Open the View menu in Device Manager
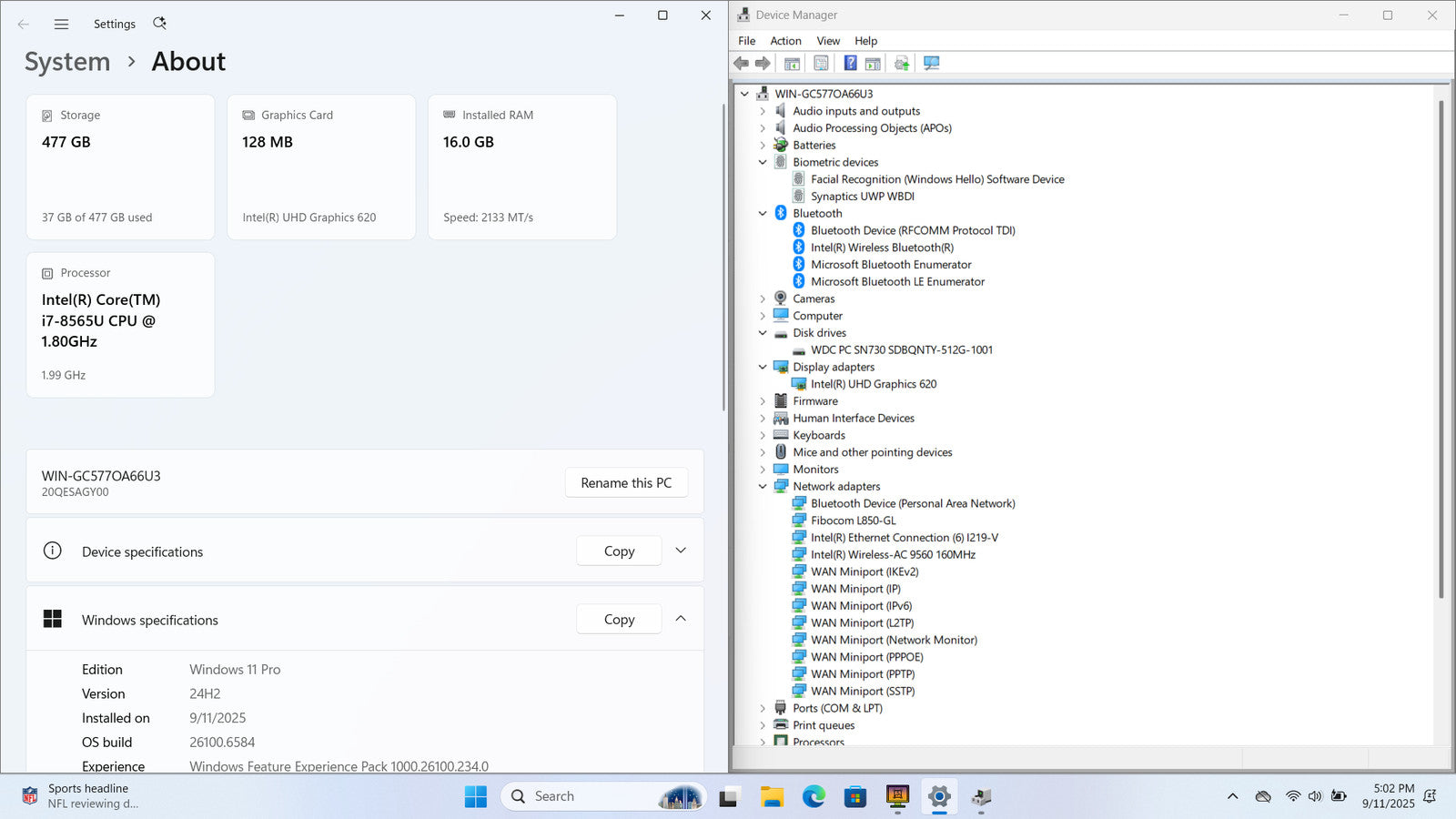1456x819 pixels. pyautogui.click(x=828, y=41)
